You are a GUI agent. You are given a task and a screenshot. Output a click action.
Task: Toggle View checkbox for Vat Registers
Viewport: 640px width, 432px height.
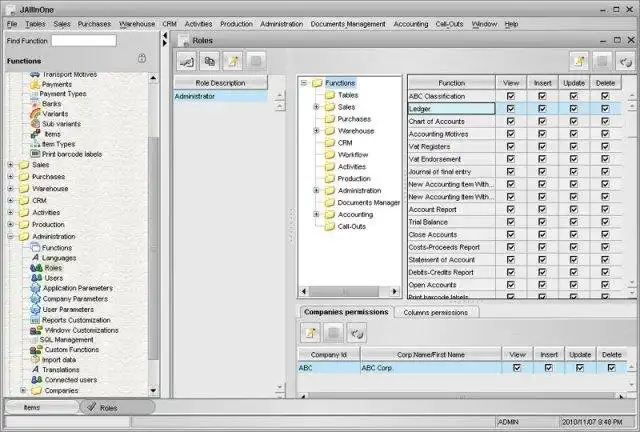pyautogui.click(x=511, y=146)
